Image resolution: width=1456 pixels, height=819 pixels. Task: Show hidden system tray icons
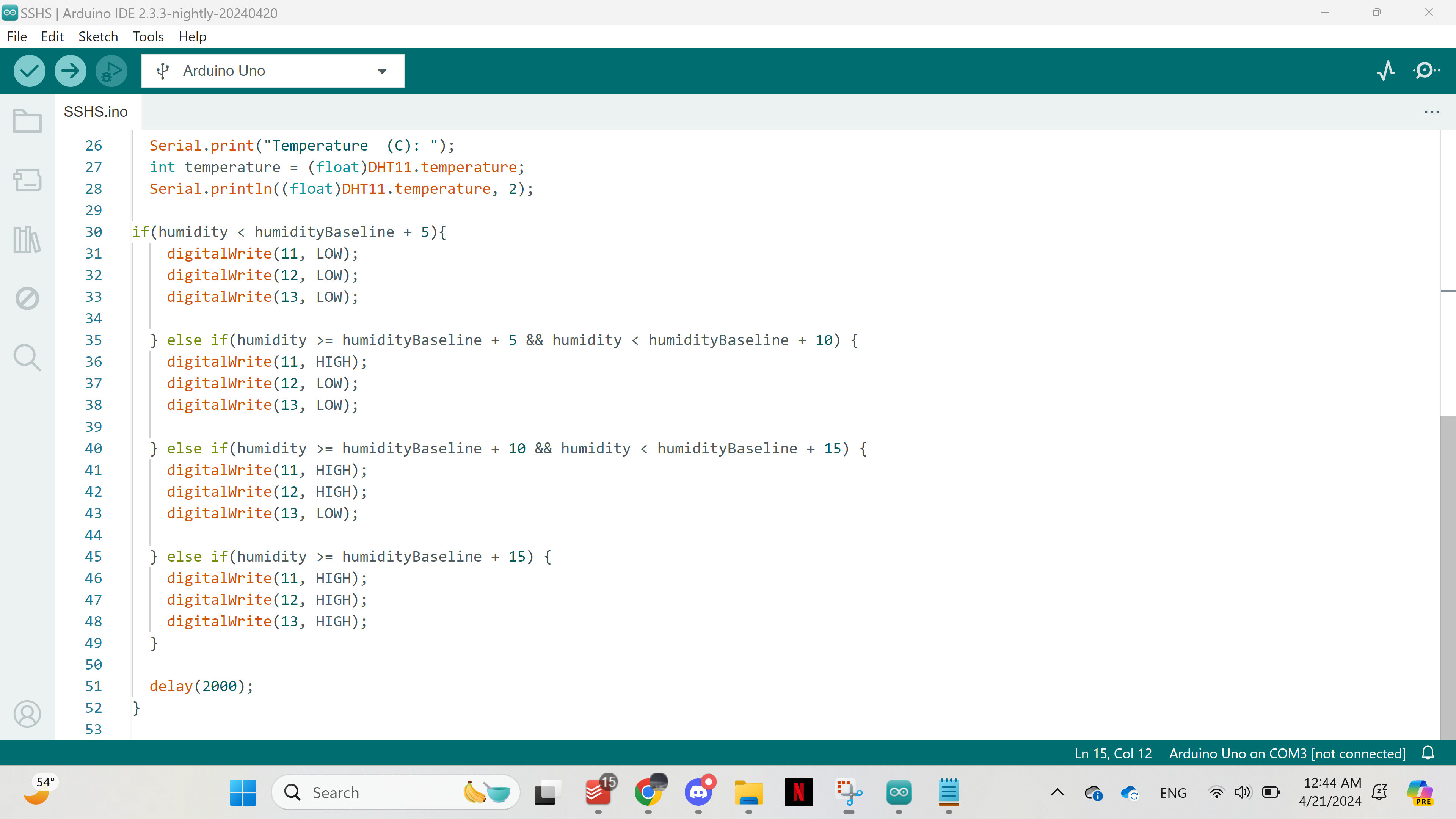click(x=1057, y=792)
